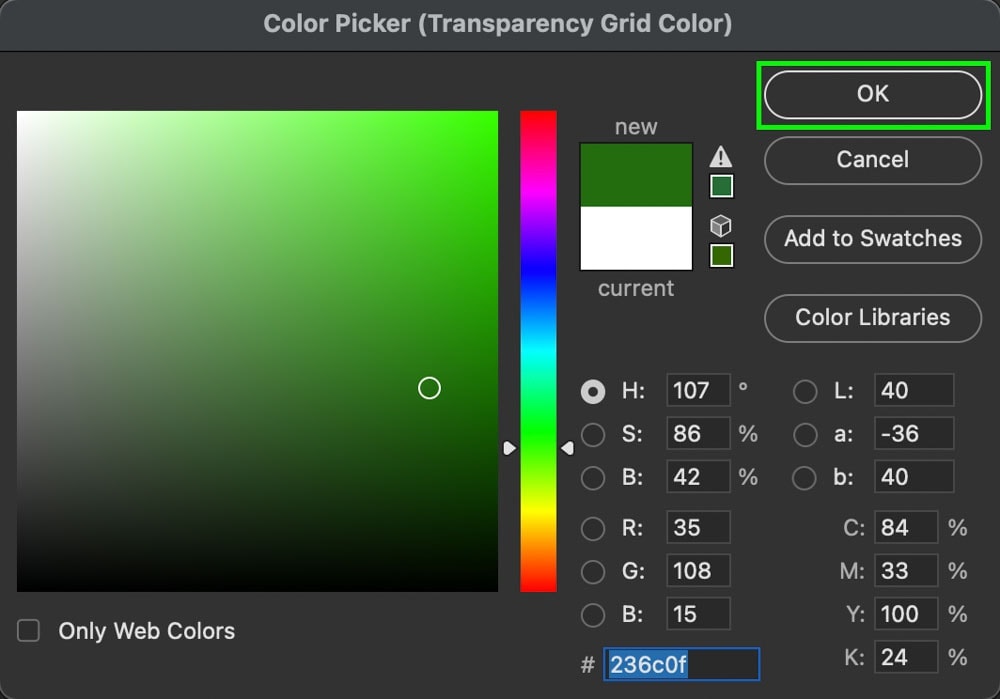Click the R field showing 35
Screen dimensions: 1000x699
click(x=698, y=527)
